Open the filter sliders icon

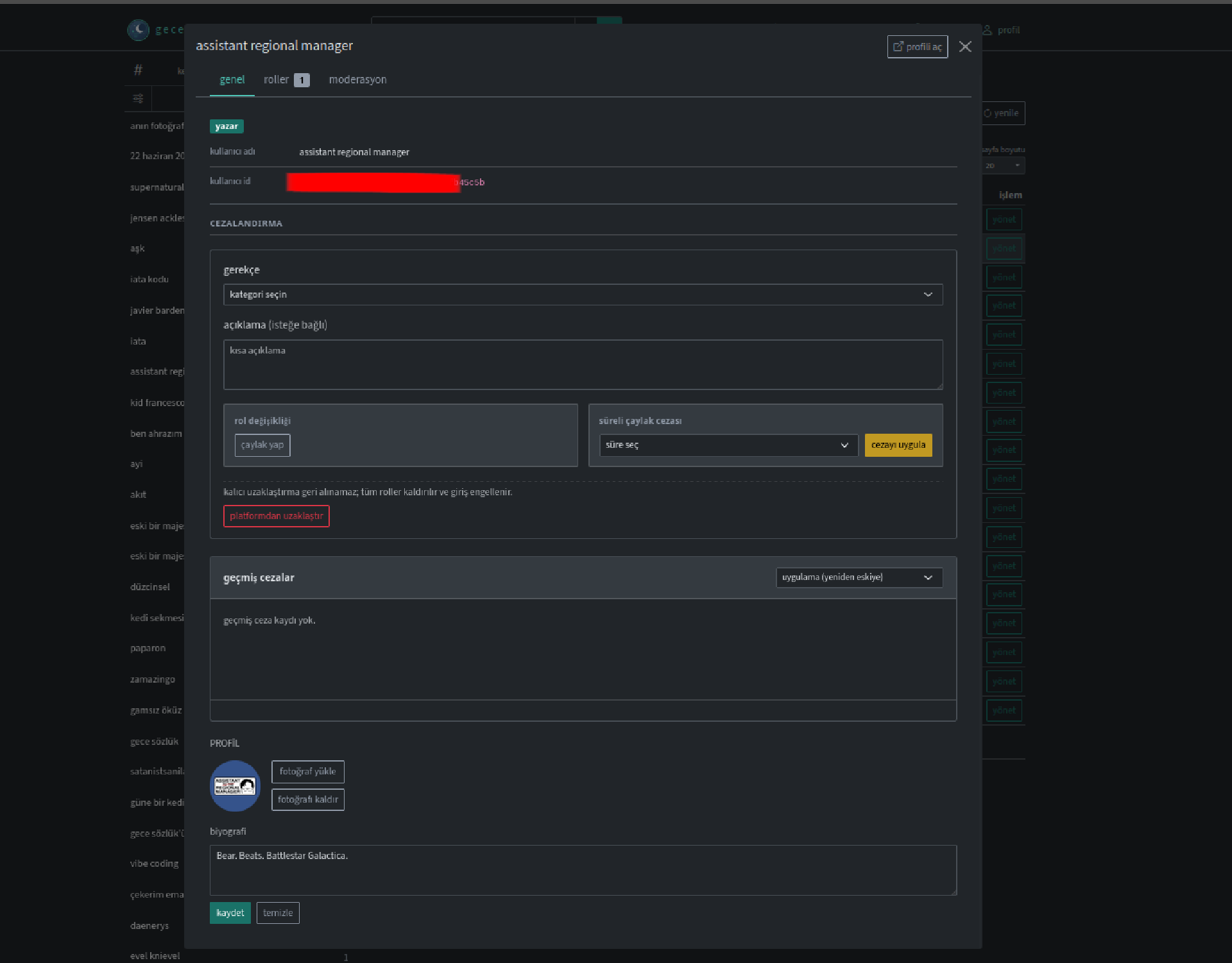[x=138, y=99]
